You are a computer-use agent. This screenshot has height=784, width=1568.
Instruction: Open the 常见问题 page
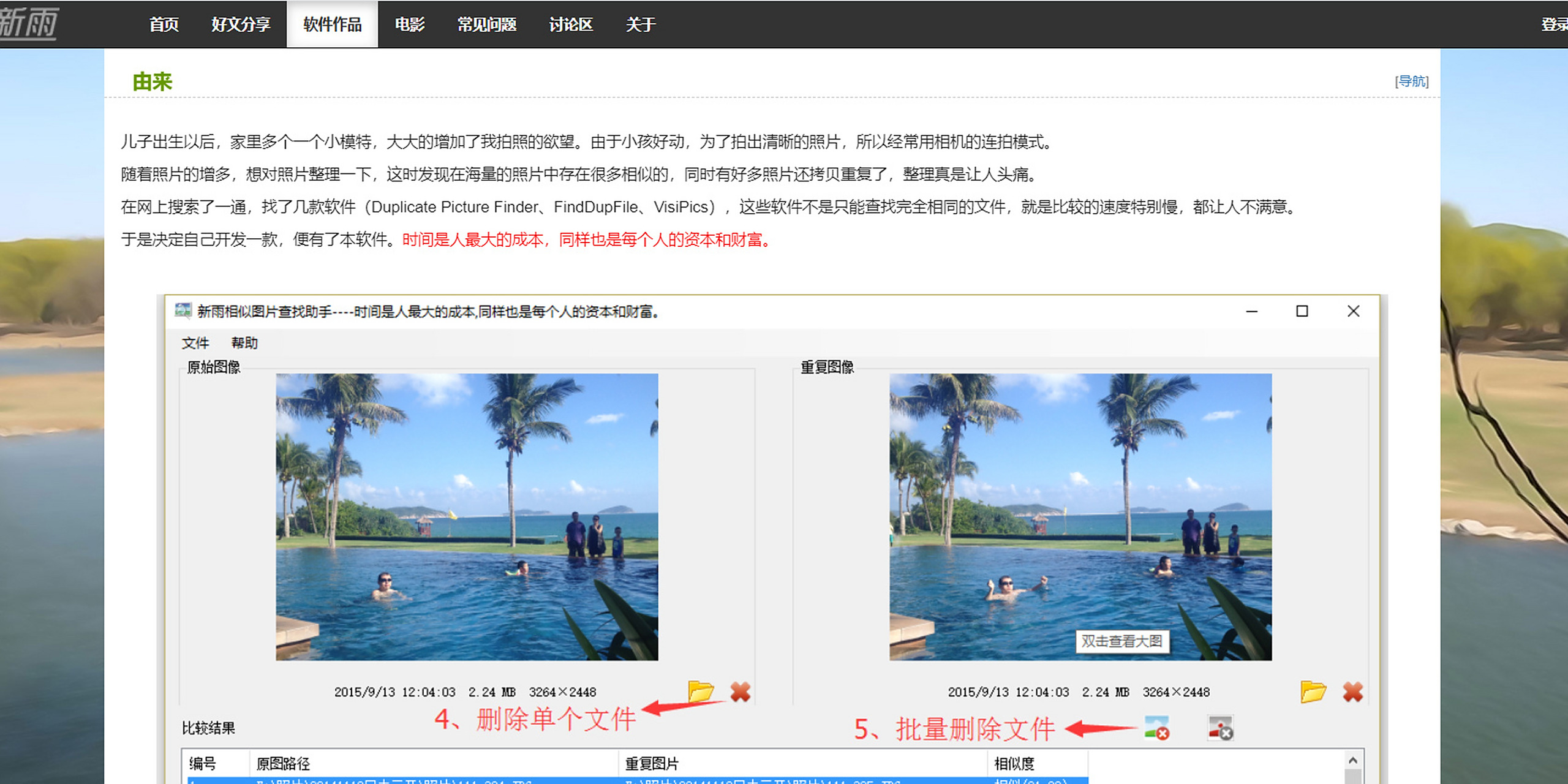coord(487,24)
